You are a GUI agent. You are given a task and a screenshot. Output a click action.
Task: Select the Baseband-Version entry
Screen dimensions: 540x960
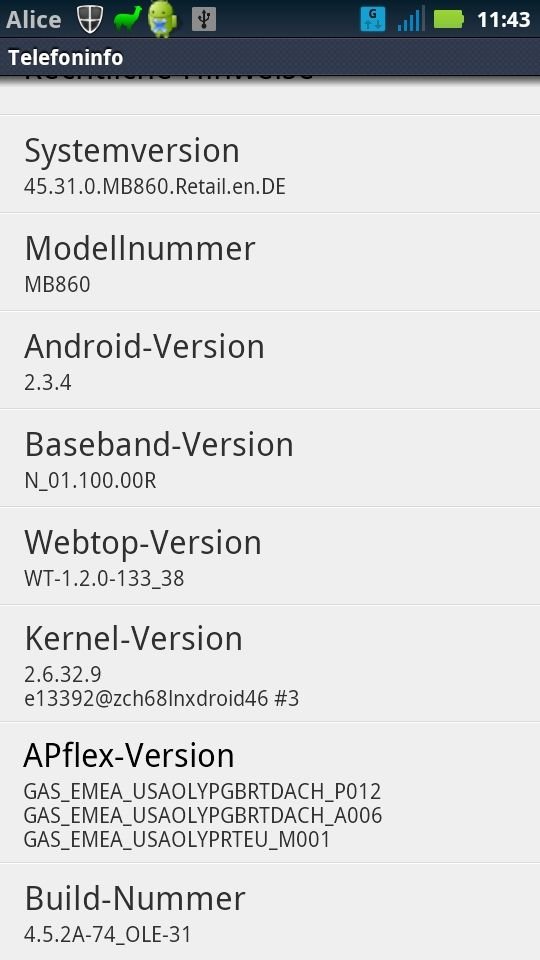pyautogui.click(x=270, y=458)
